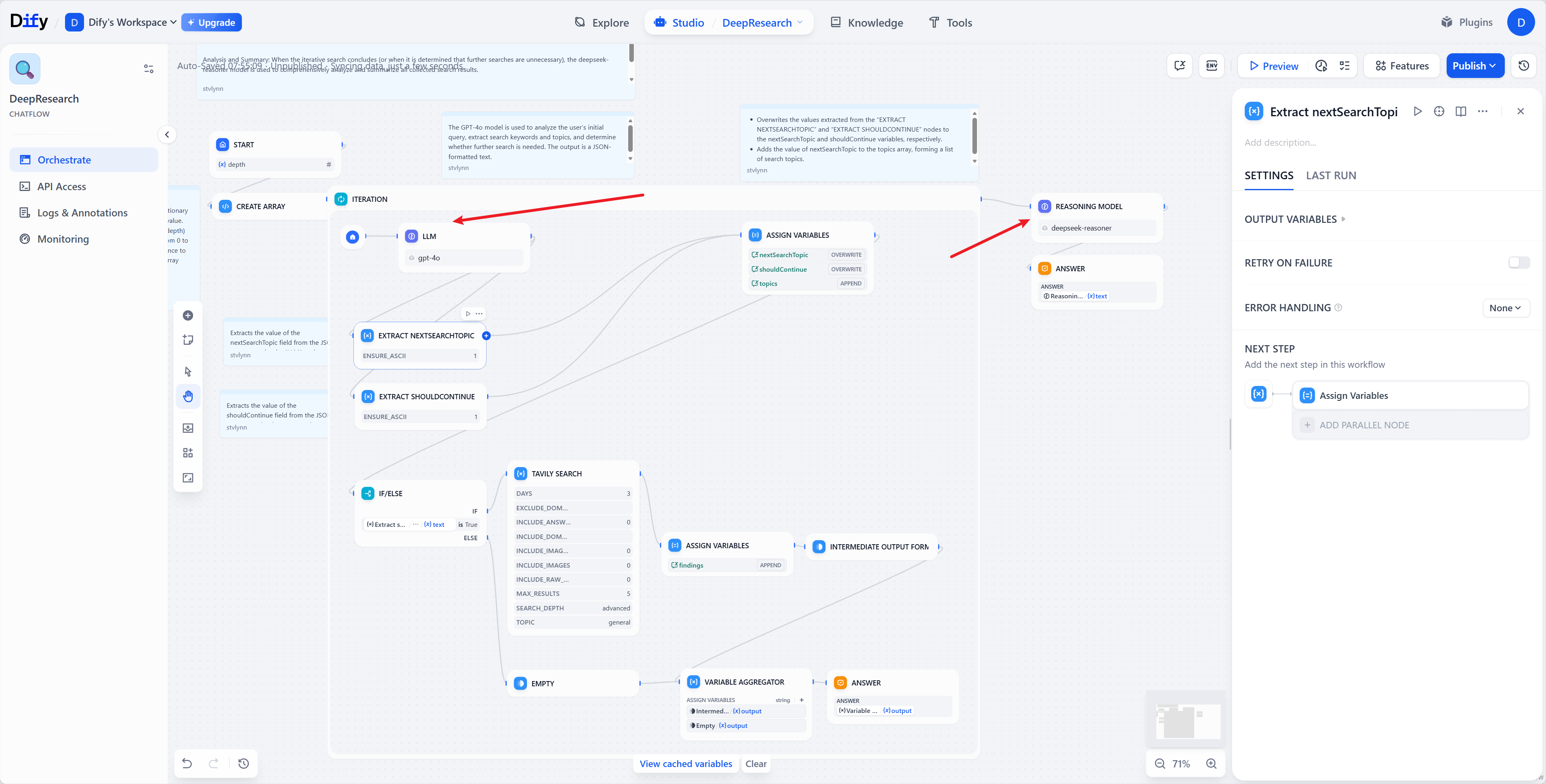Add a sticky note to the canvas
This screenshot has width=1546, height=784.
[188, 340]
